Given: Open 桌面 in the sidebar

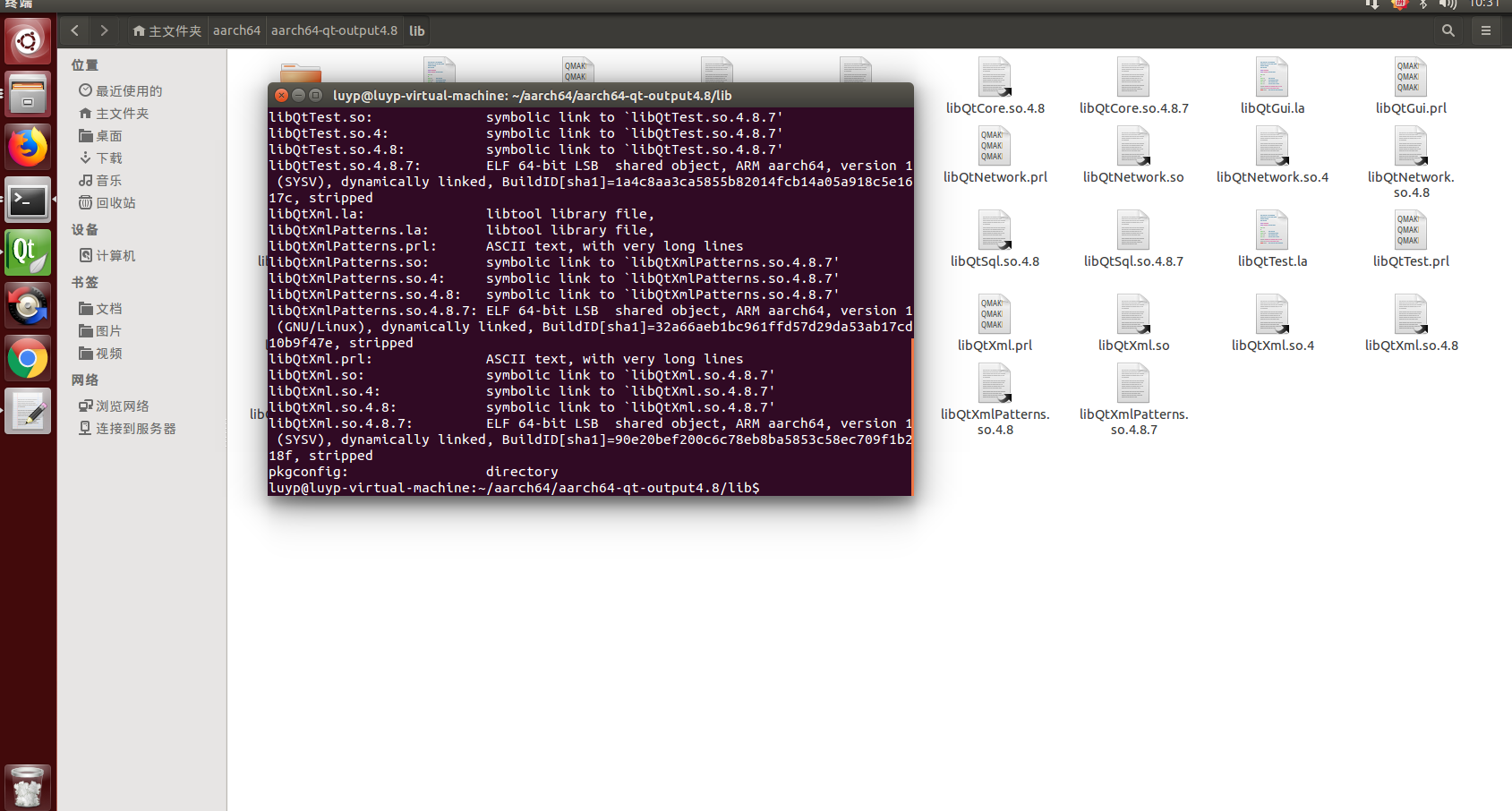Looking at the screenshot, I should [101, 135].
